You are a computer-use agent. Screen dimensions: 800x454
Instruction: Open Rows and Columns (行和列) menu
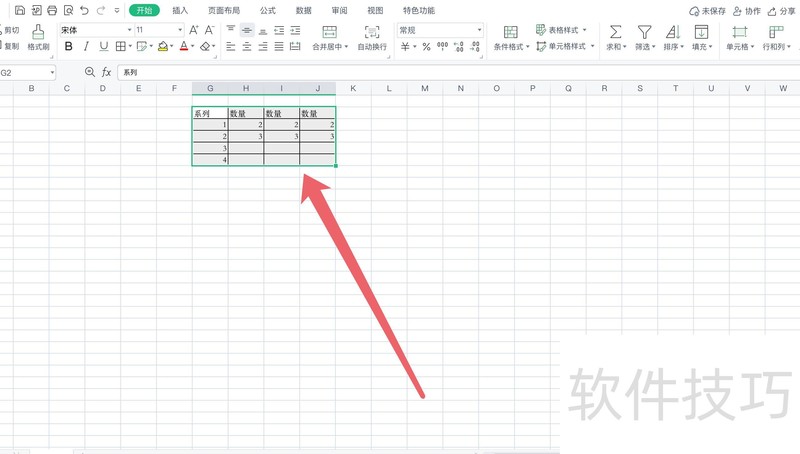pyautogui.click(x=776, y=38)
